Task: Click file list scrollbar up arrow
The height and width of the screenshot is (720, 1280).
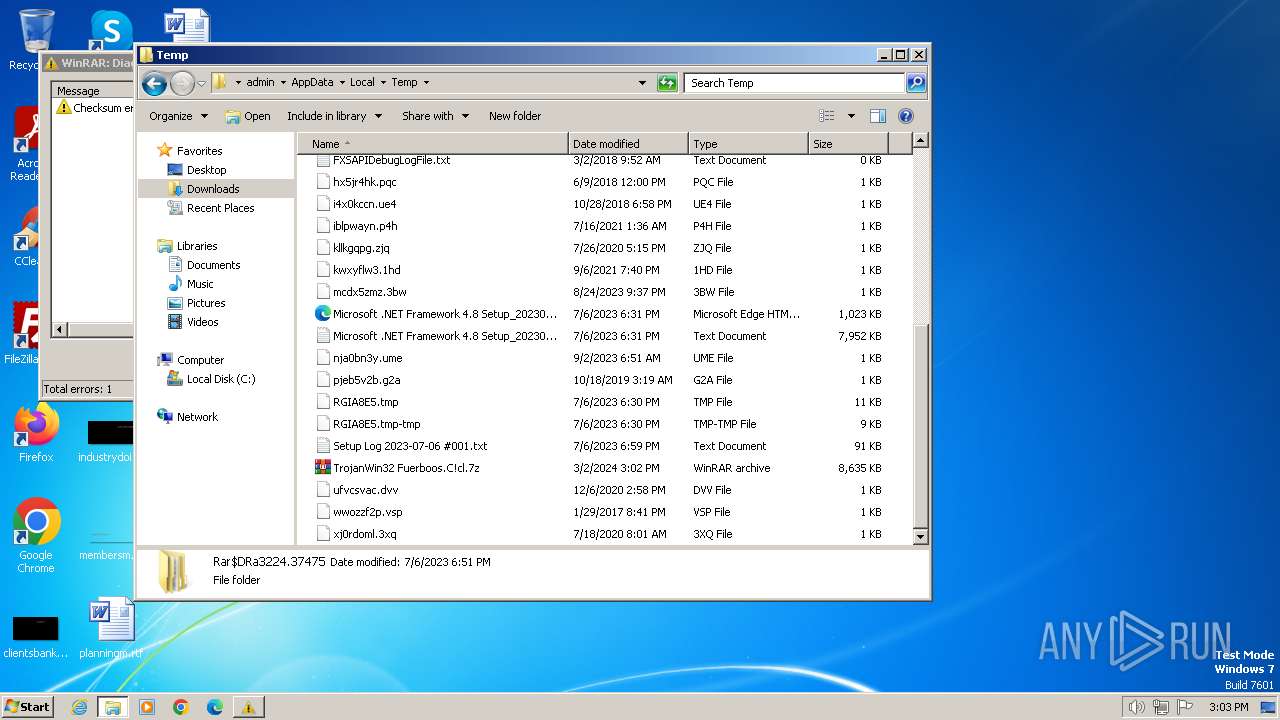Action: pyautogui.click(x=921, y=141)
